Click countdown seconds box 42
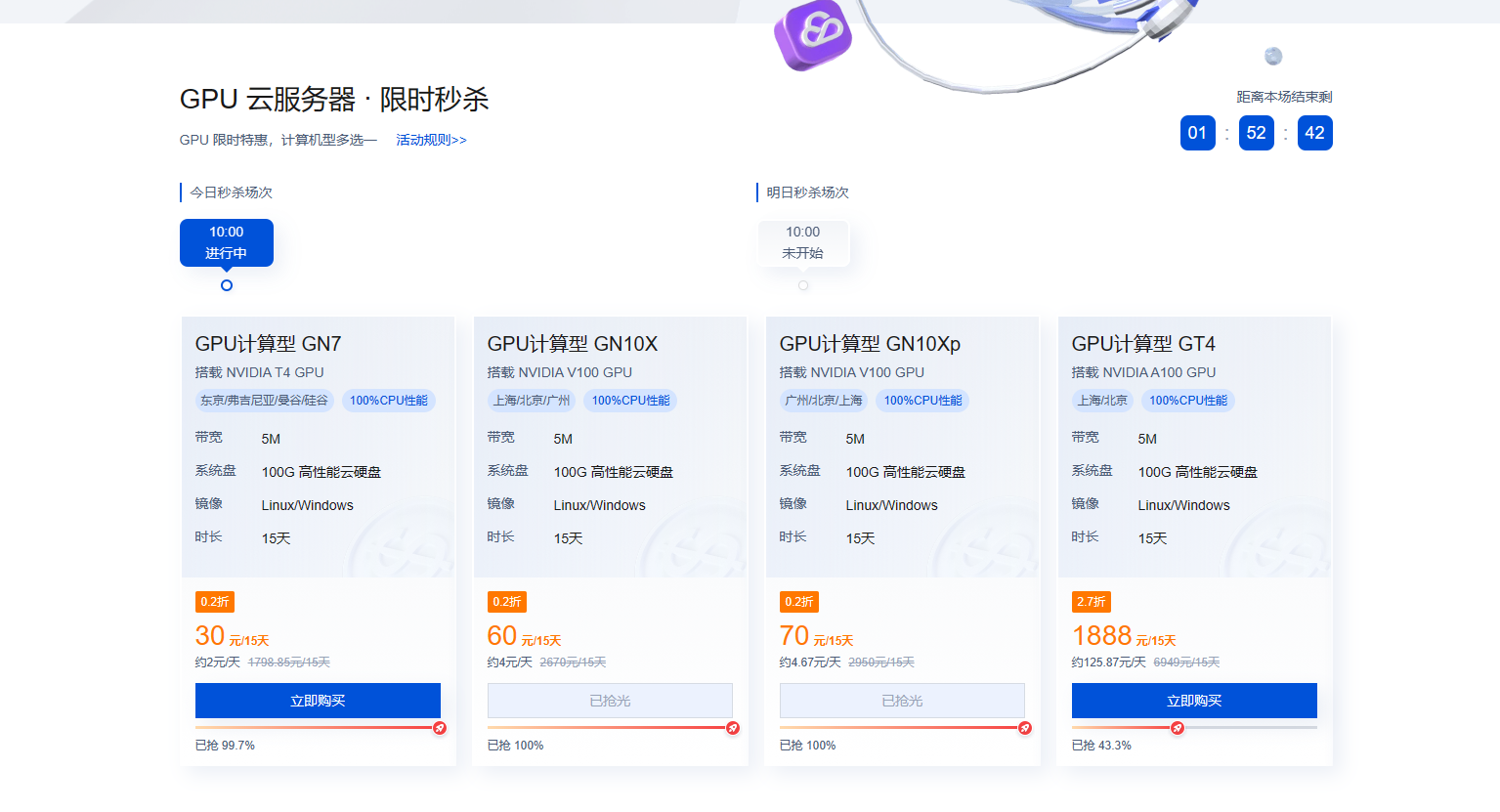 1315,133
